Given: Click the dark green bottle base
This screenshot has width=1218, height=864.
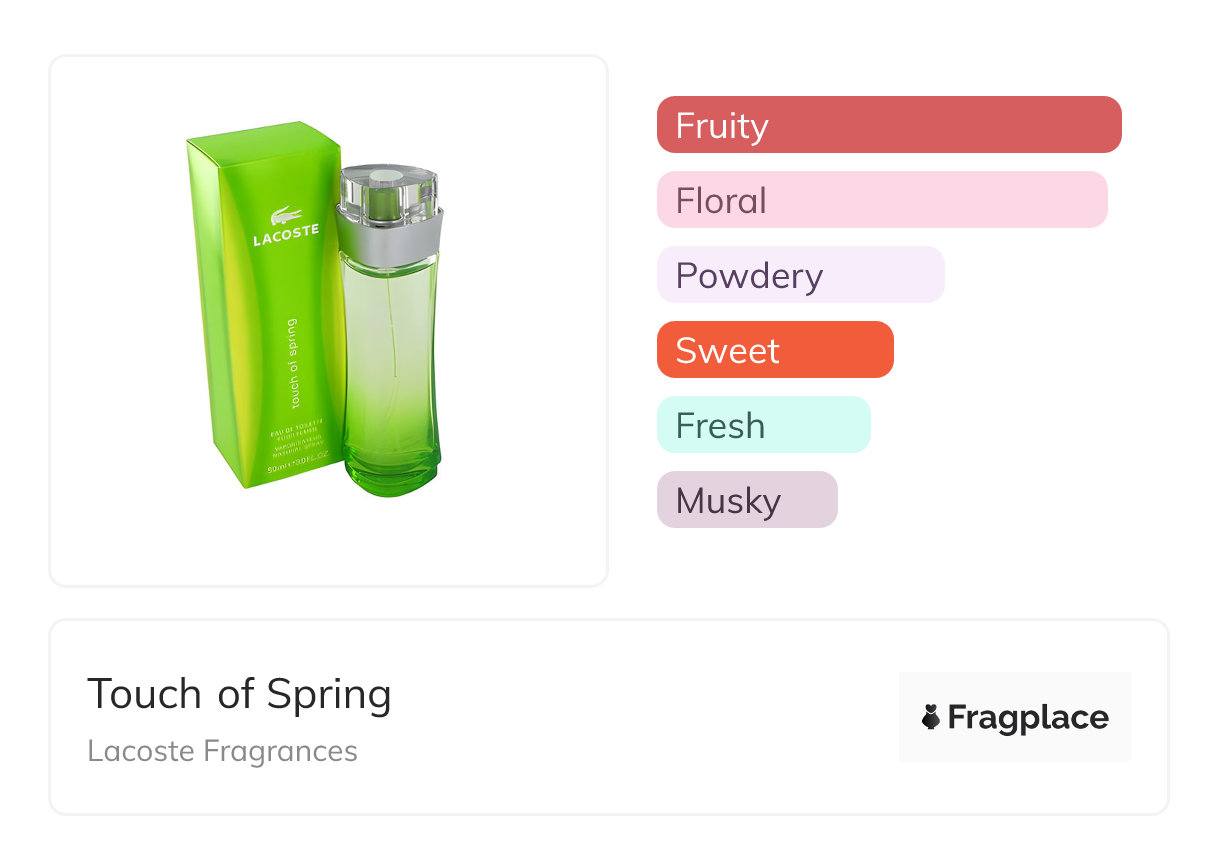Looking at the screenshot, I should [392, 476].
